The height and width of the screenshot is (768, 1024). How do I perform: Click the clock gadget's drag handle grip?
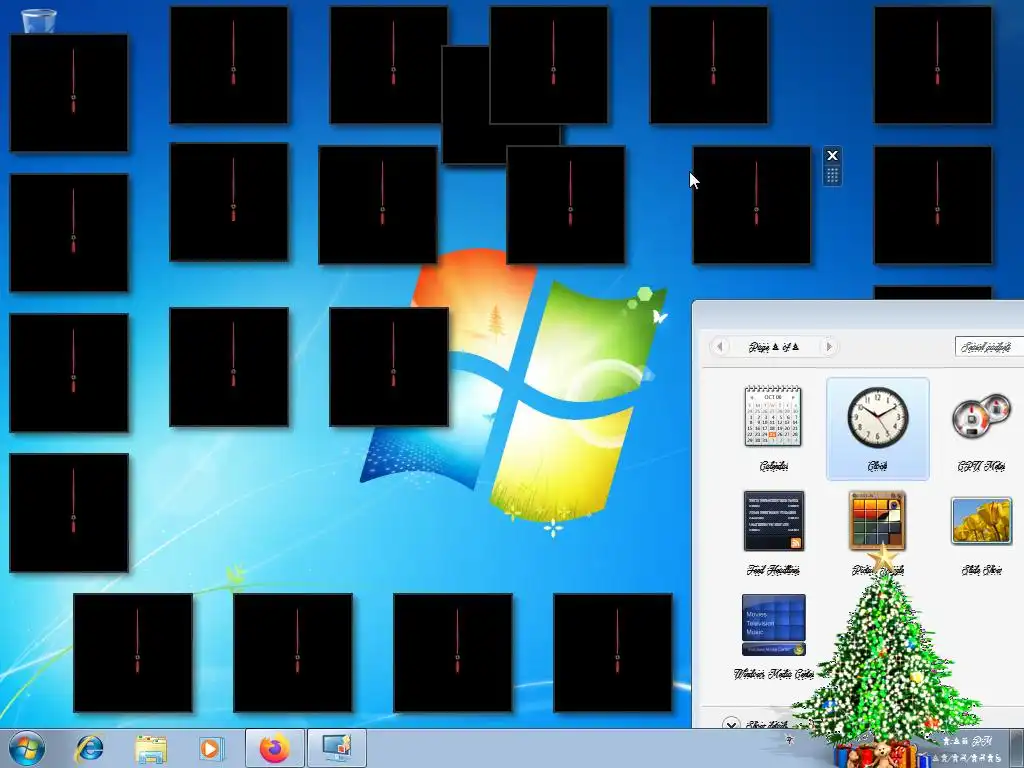tap(832, 175)
